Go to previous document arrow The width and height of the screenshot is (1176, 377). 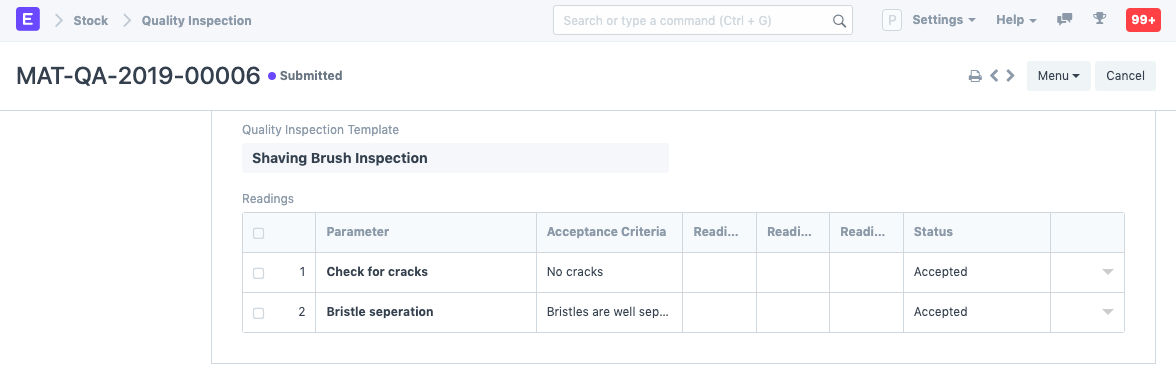[994, 76]
